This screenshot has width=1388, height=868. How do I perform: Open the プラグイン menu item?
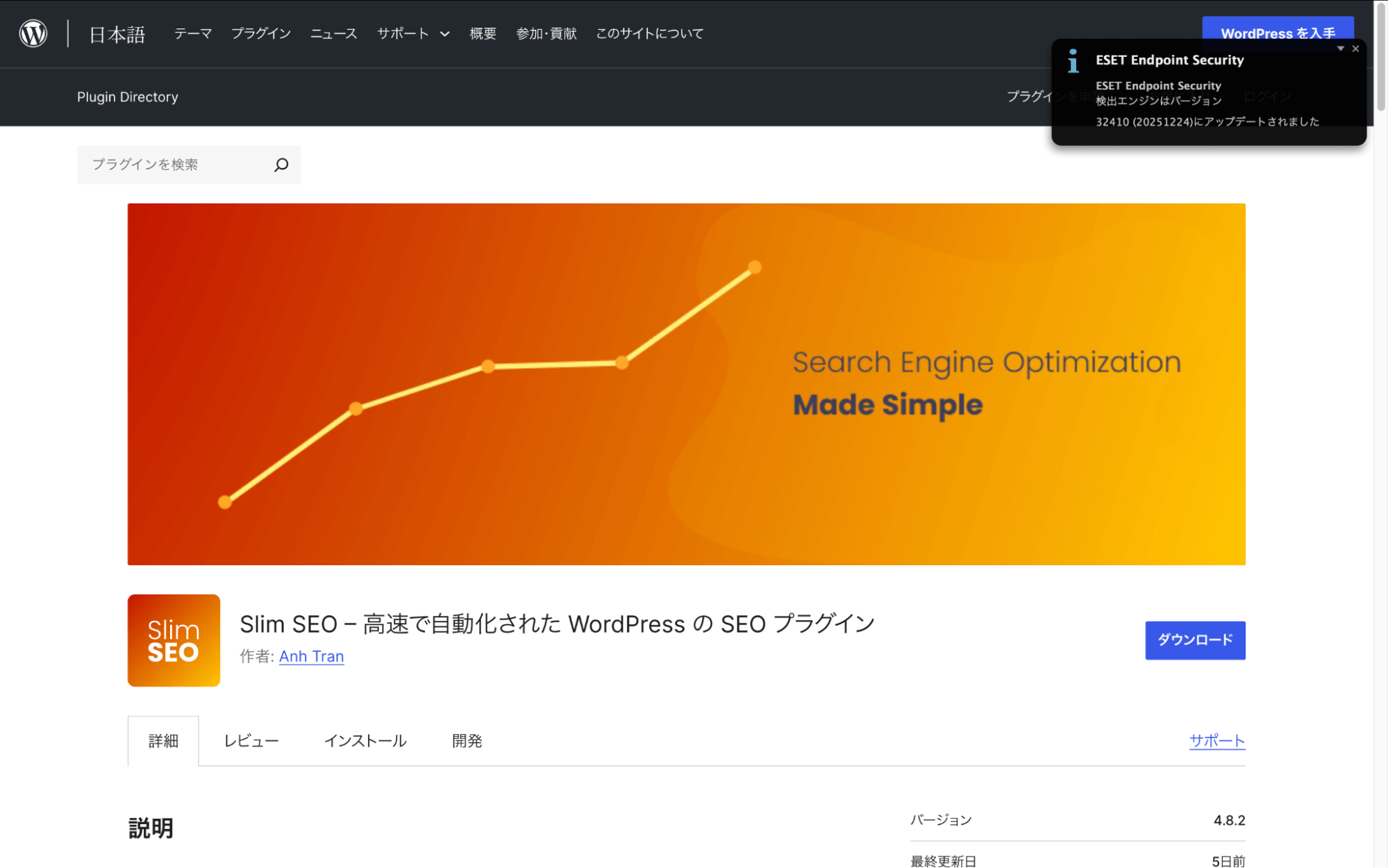[x=260, y=33]
